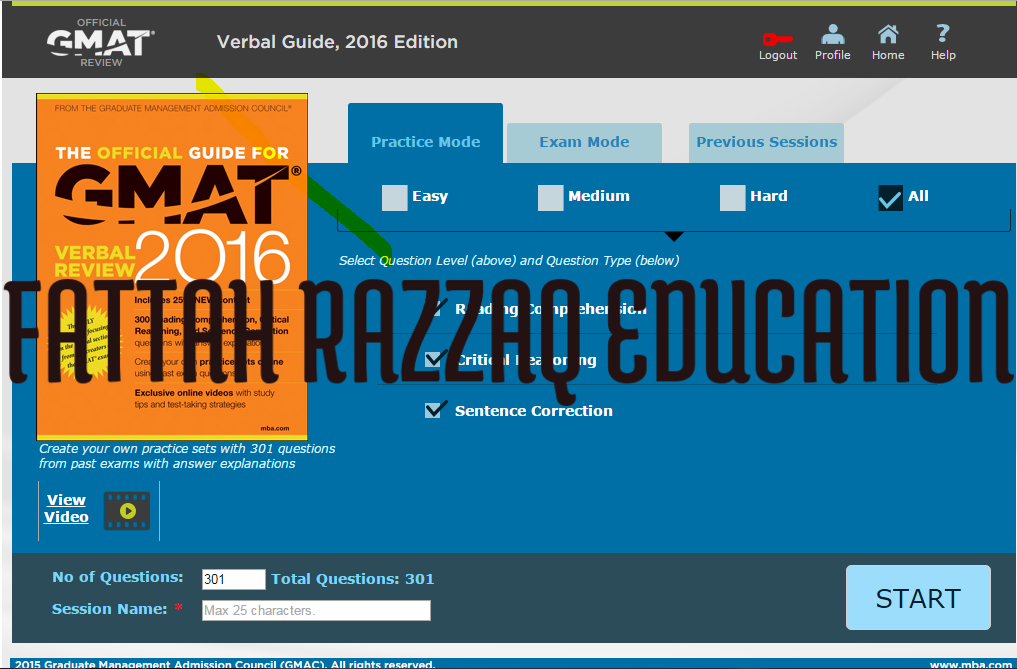The image size is (1017, 669).
Task: Click the 'Verbal Guide, 2016 Edition' title
Action: [337, 42]
